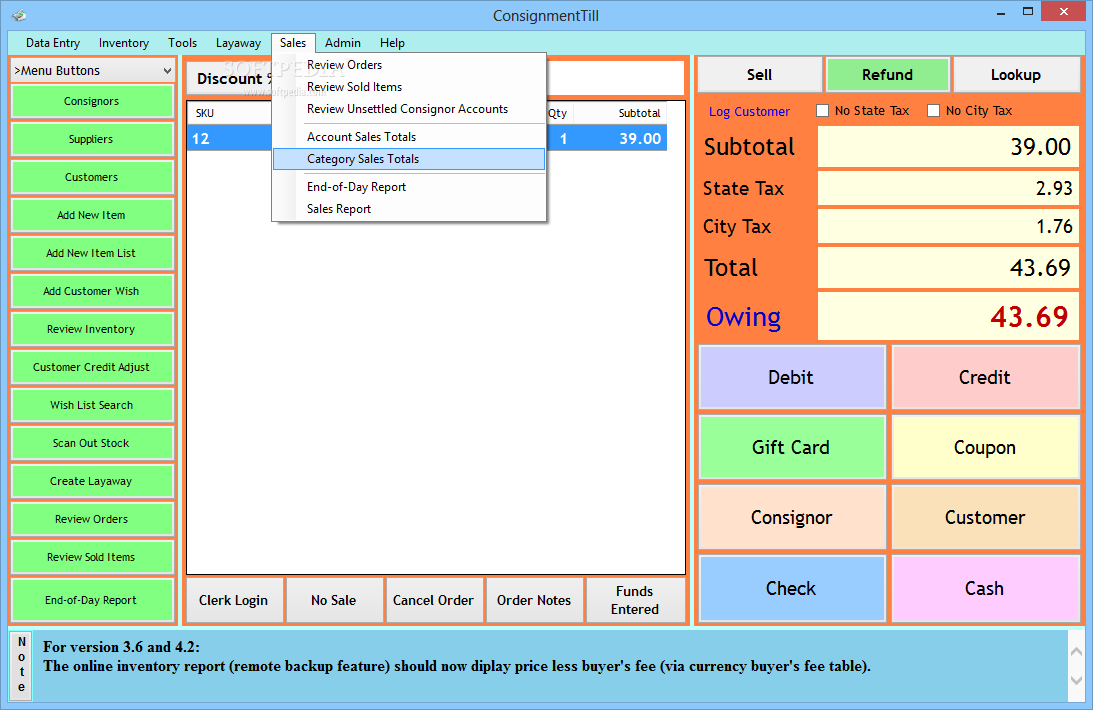Open the Admin menu
This screenshot has width=1093, height=710.
pyautogui.click(x=343, y=43)
